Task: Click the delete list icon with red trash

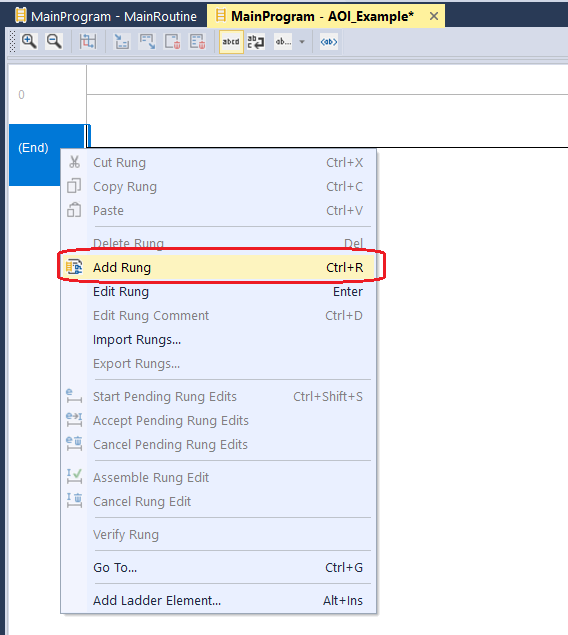Action: point(198,41)
